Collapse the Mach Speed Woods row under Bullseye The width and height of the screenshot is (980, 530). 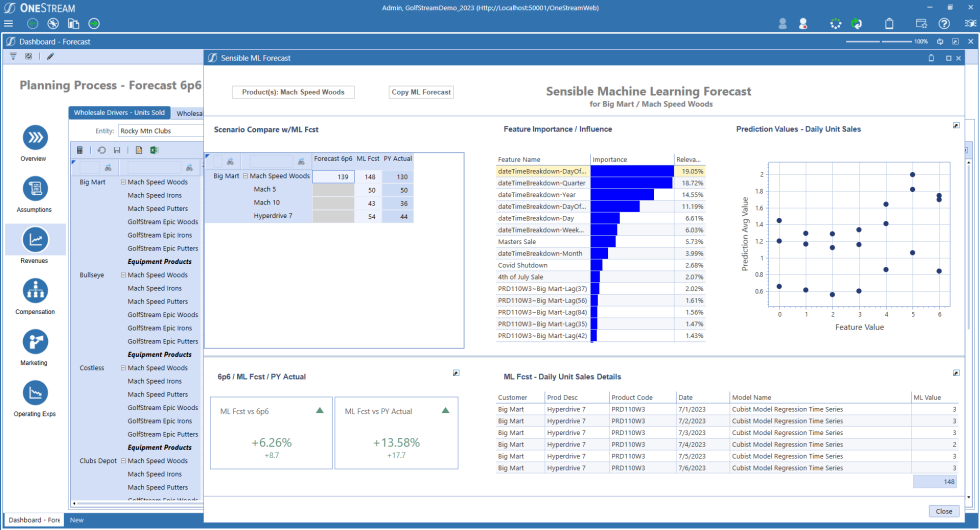[123, 275]
